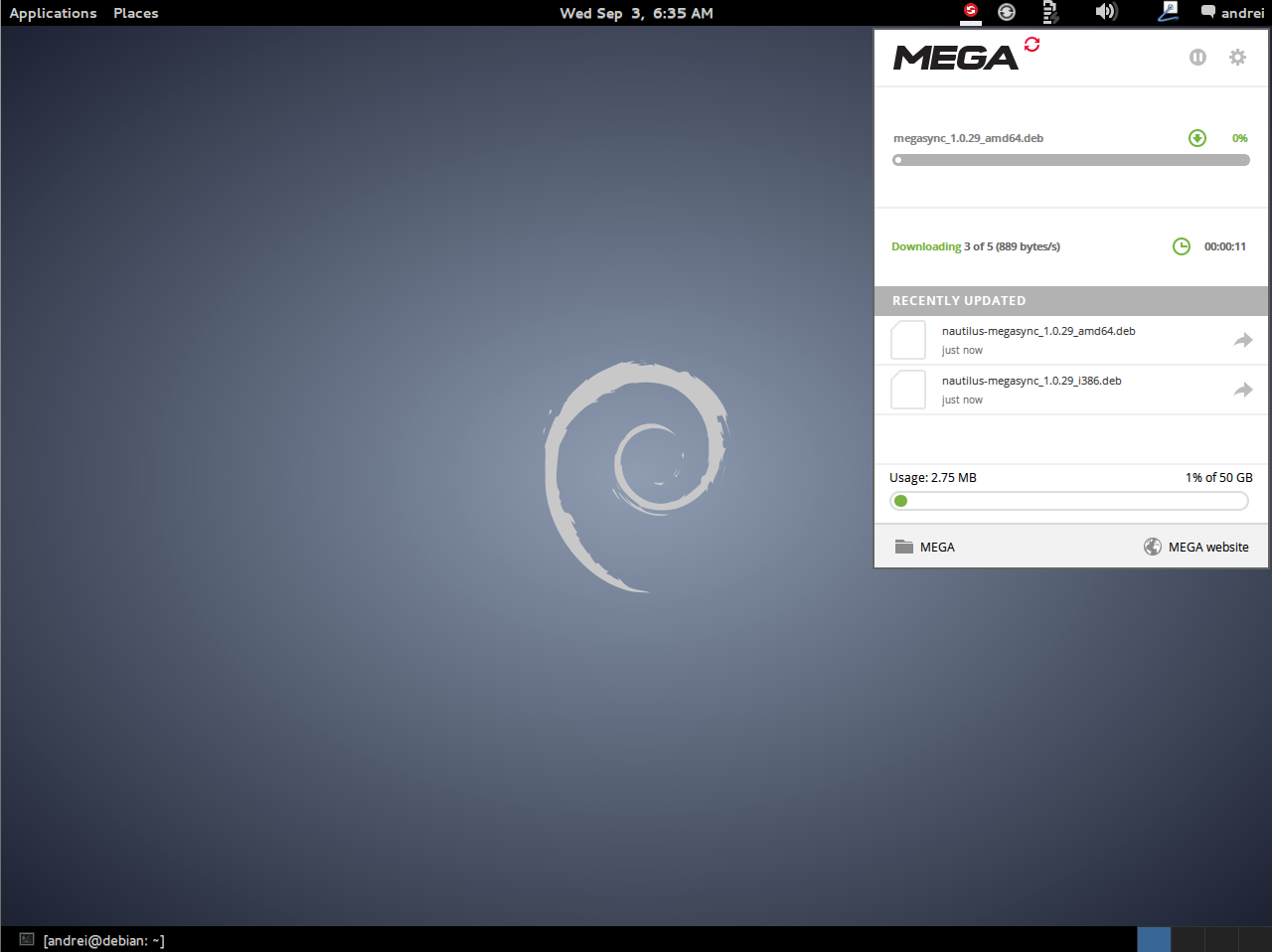1272x952 pixels.
Task: Click the megasync download progress bar
Action: [1071, 160]
